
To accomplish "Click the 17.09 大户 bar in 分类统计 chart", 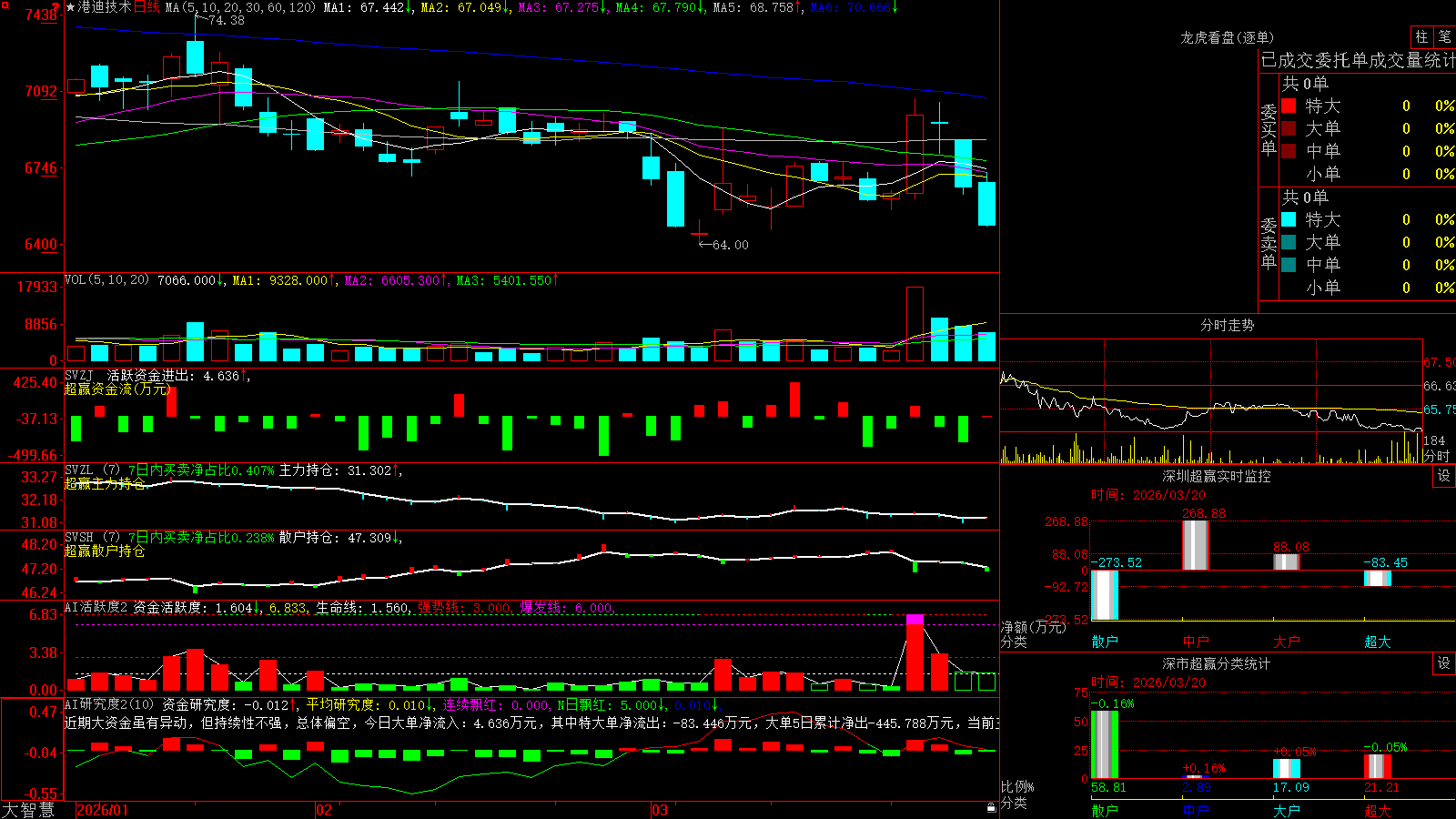I will tap(1286, 768).
